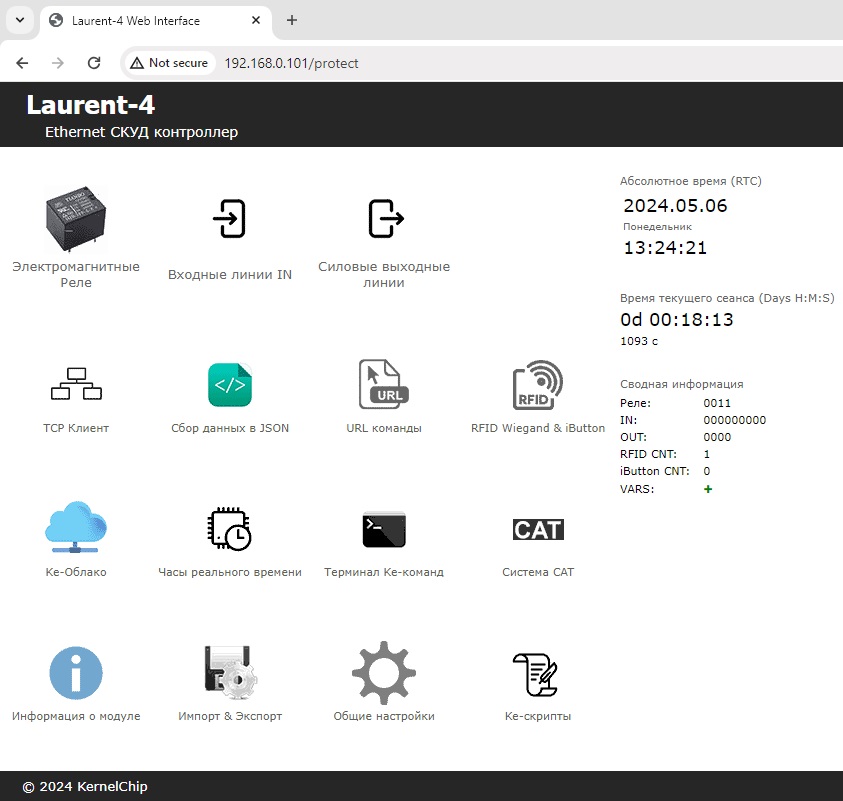Open the JSON data collection icon
The height and width of the screenshot is (801, 843).
pyautogui.click(x=230, y=384)
